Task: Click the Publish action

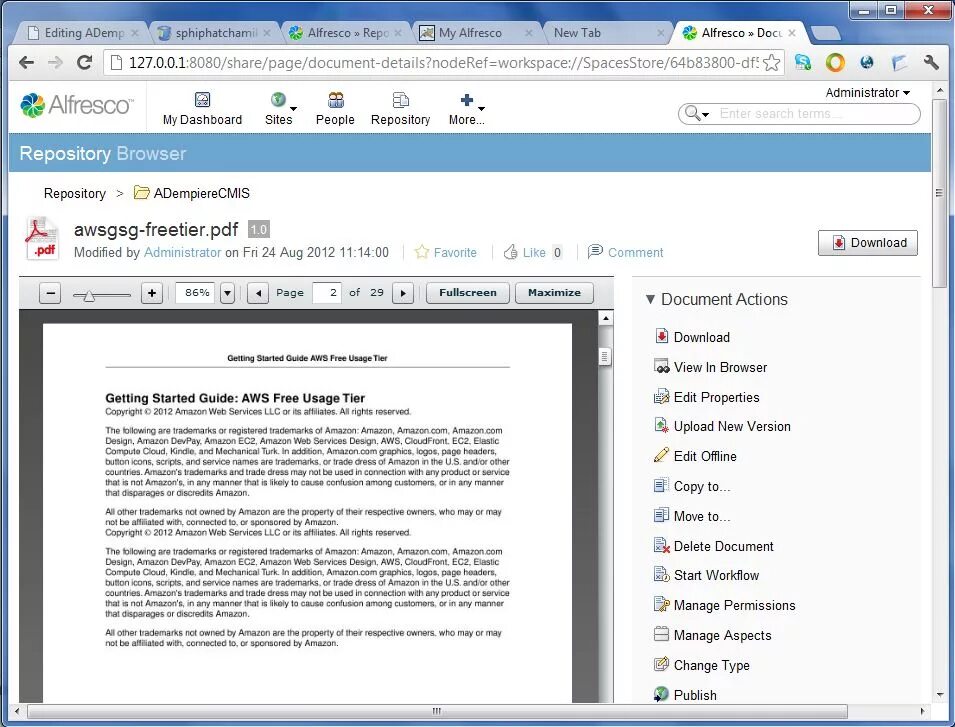Action: tap(685, 694)
